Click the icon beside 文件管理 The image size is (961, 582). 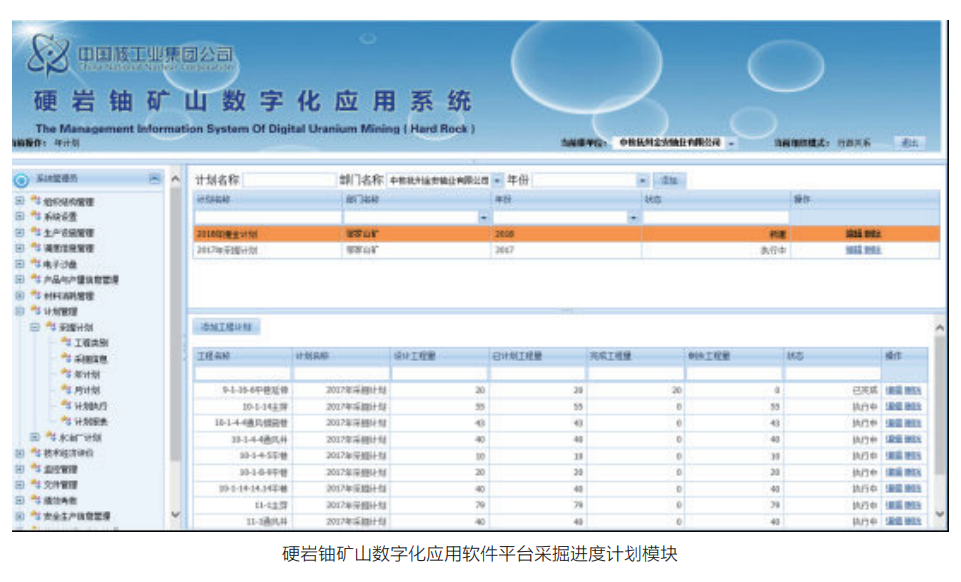(x=36, y=485)
